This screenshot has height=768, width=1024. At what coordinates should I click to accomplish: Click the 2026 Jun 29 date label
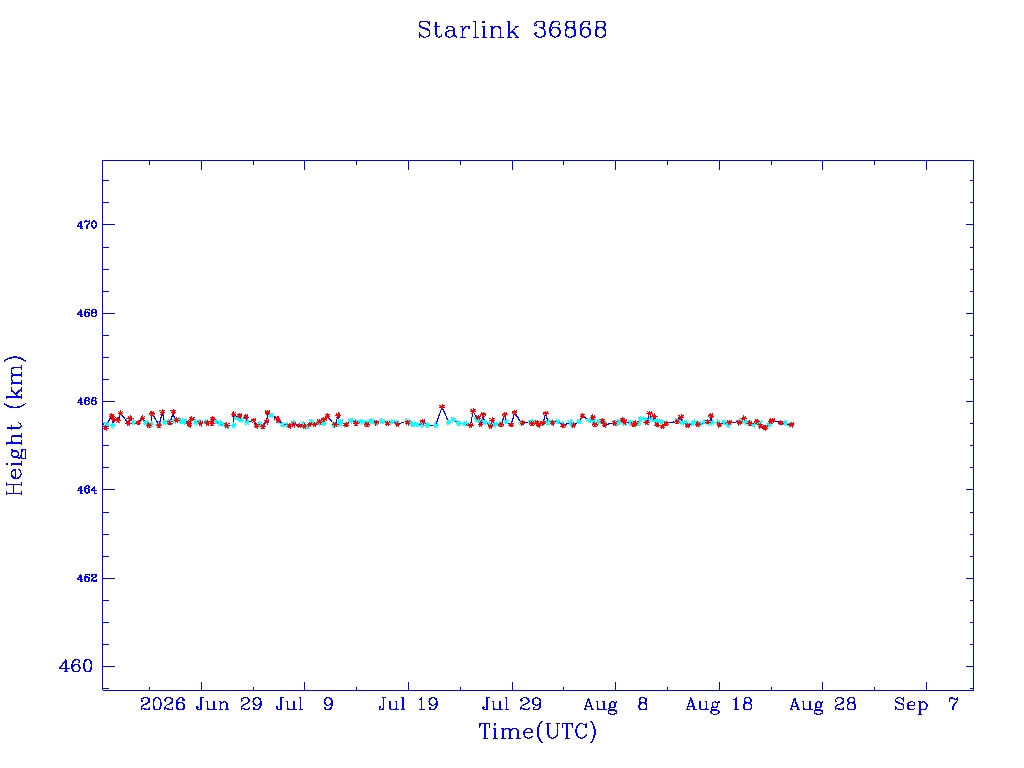201,704
